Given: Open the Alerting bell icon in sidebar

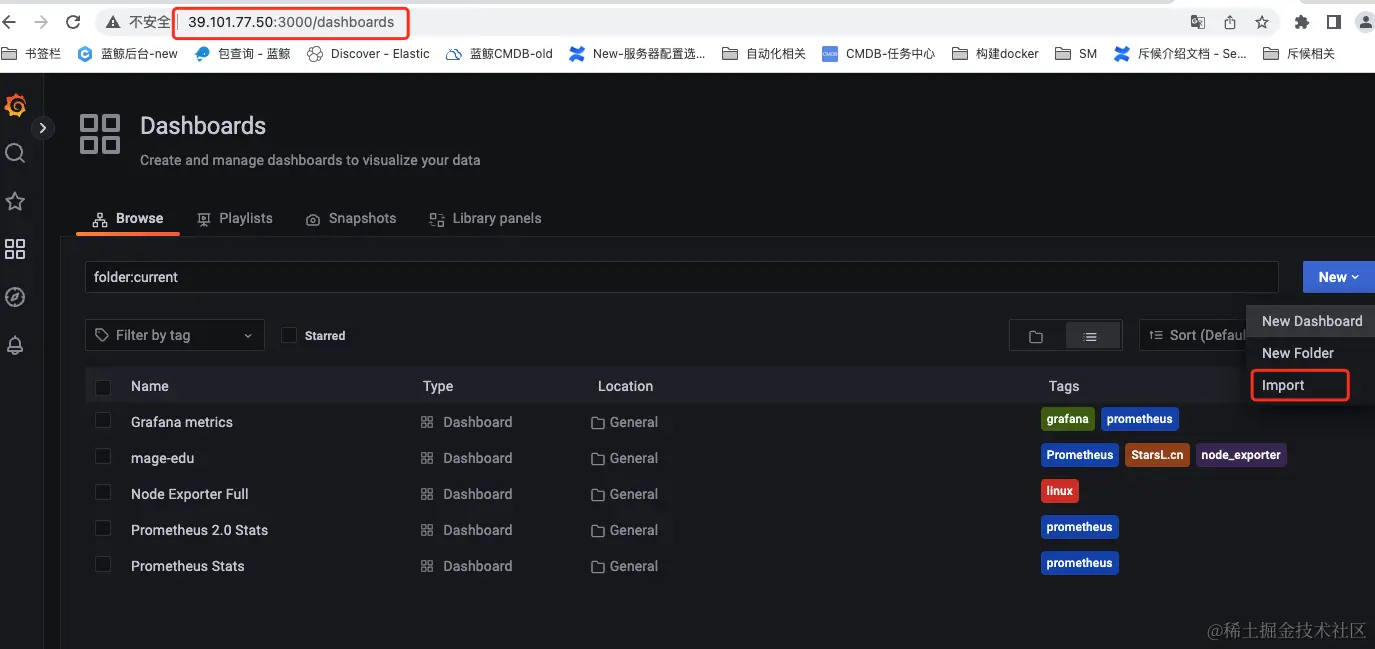Looking at the screenshot, I should (15, 345).
